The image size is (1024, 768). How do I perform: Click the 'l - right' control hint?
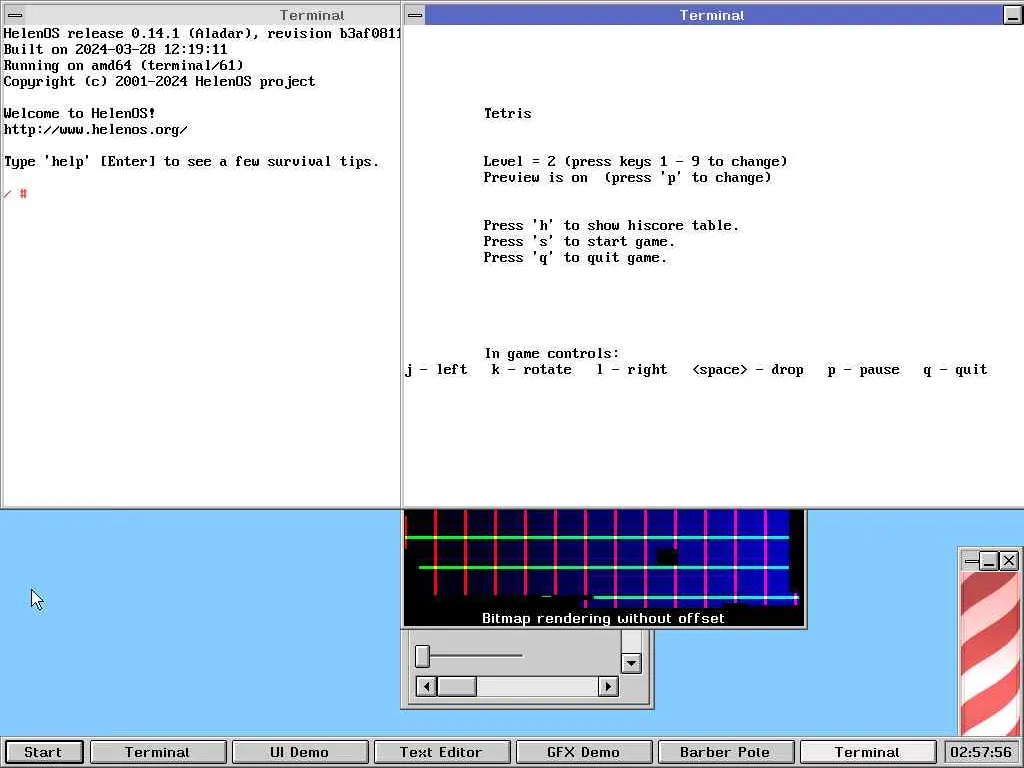point(632,370)
